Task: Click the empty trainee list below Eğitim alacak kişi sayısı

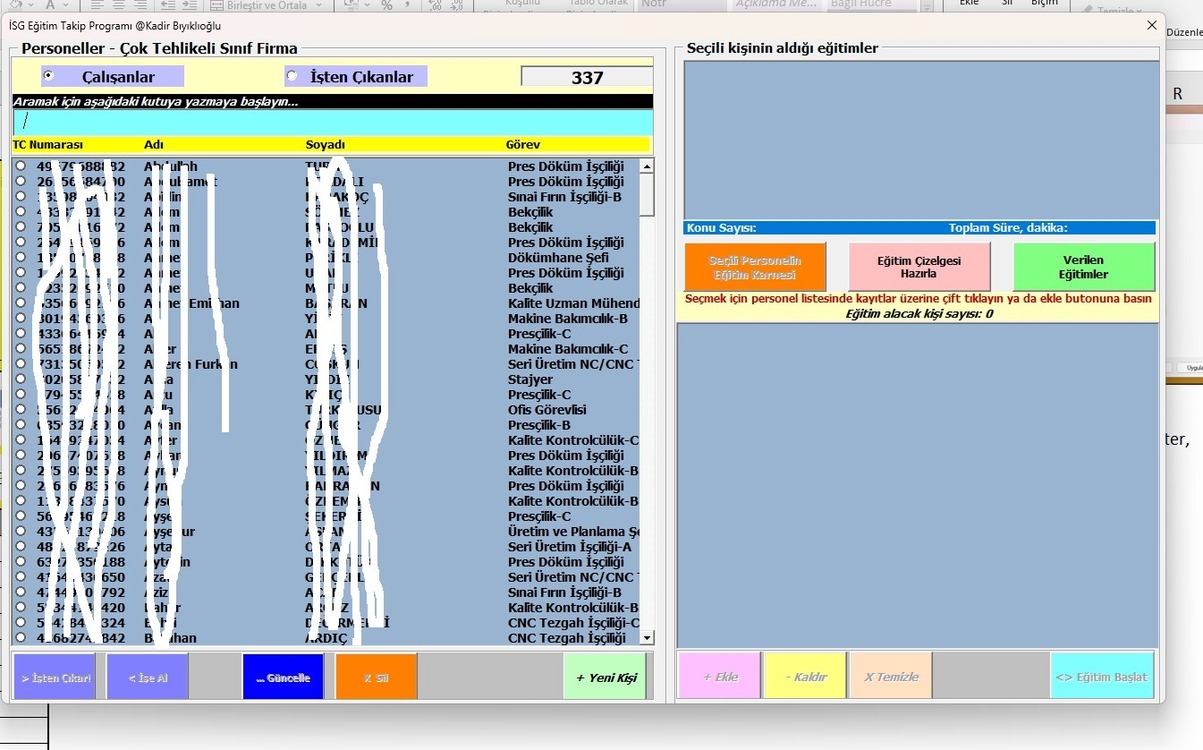Action: (917, 485)
